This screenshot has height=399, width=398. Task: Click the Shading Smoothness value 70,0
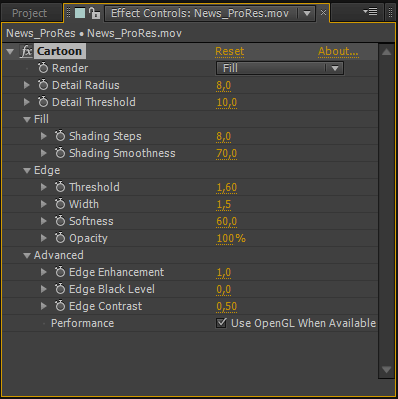227,153
